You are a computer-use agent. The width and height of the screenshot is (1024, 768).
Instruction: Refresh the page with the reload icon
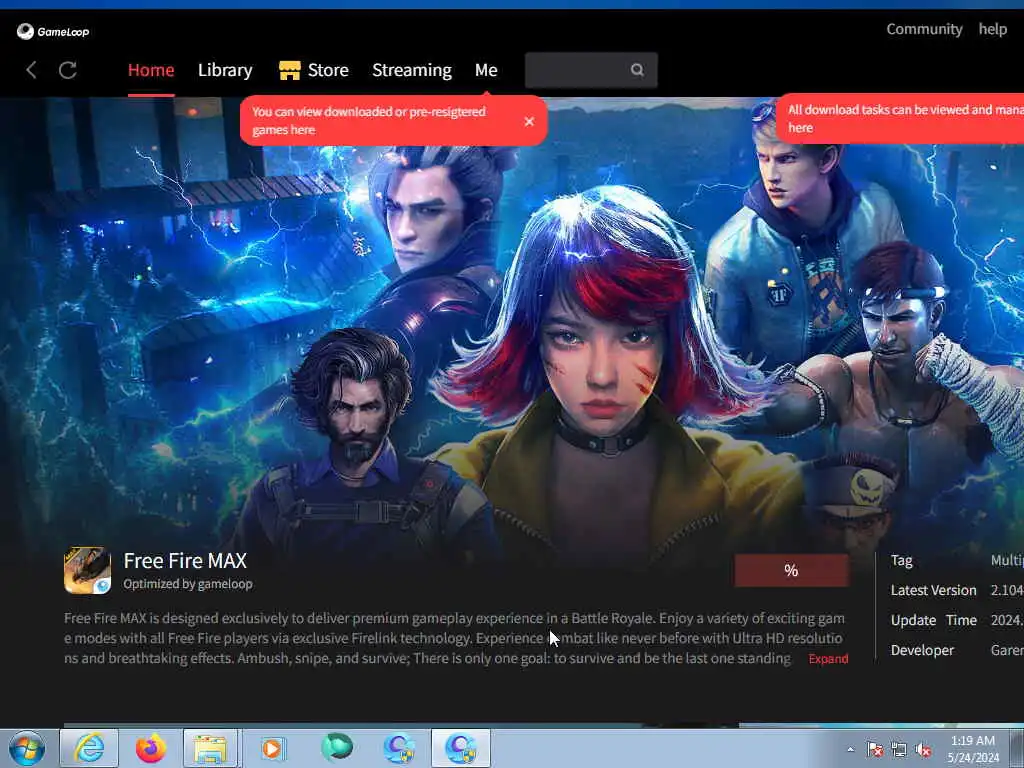tap(68, 70)
